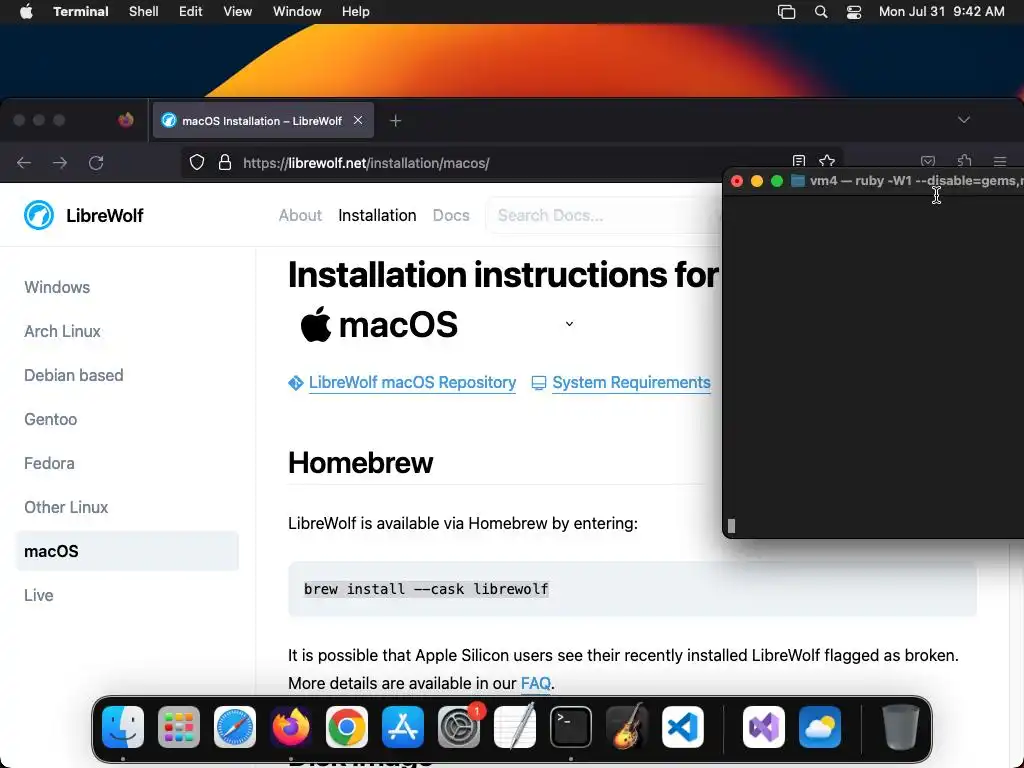The height and width of the screenshot is (768, 1024).
Task: Select Live in the sidebar
Action: point(39,596)
